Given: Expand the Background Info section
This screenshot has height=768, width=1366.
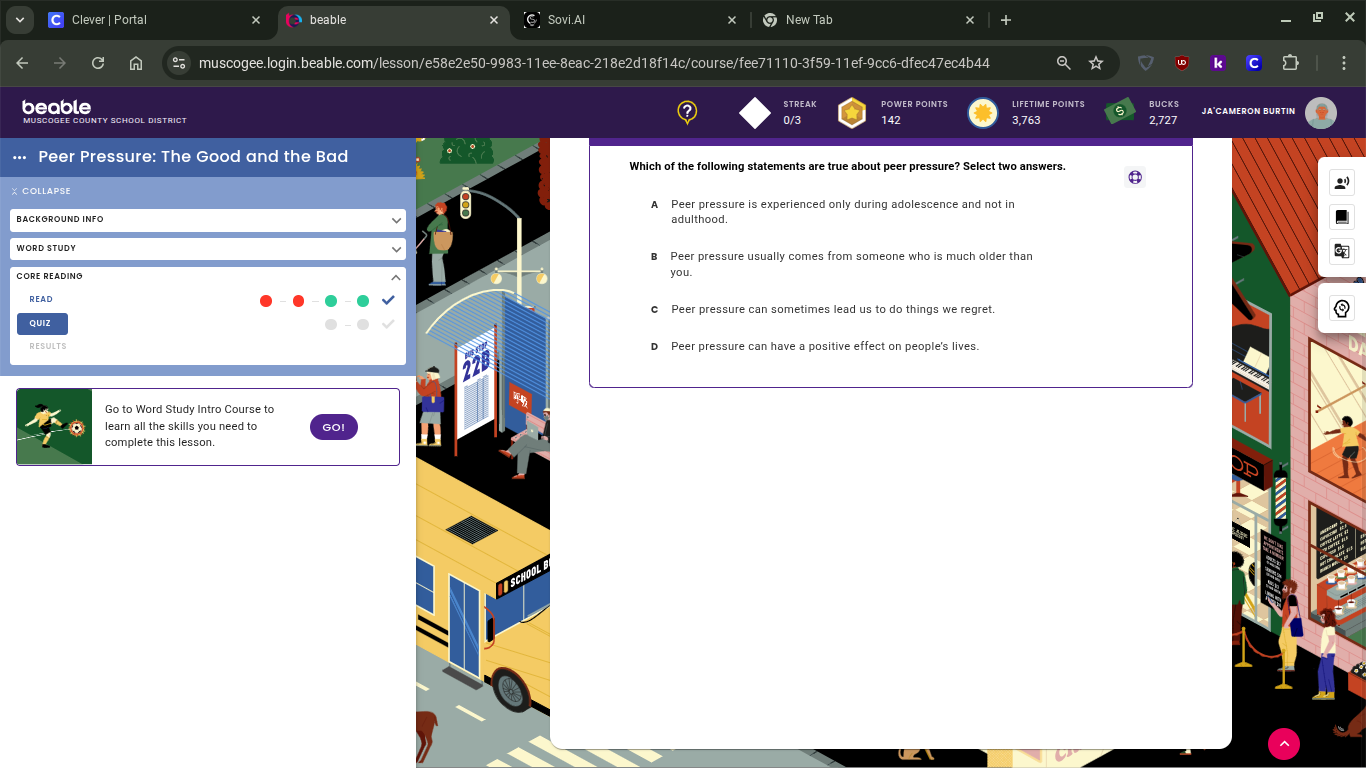Looking at the screenshot, I should [208, 219].
